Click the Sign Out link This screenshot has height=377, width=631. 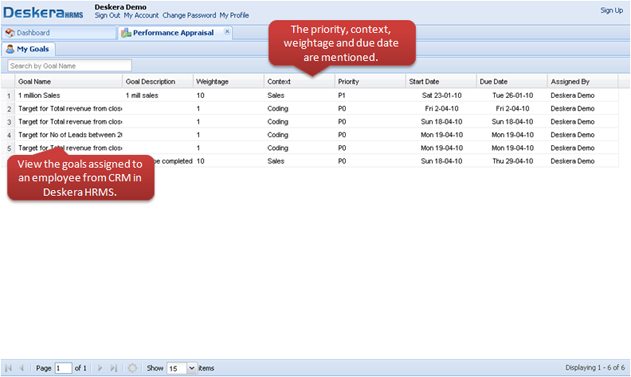click(x=107, y=15)
